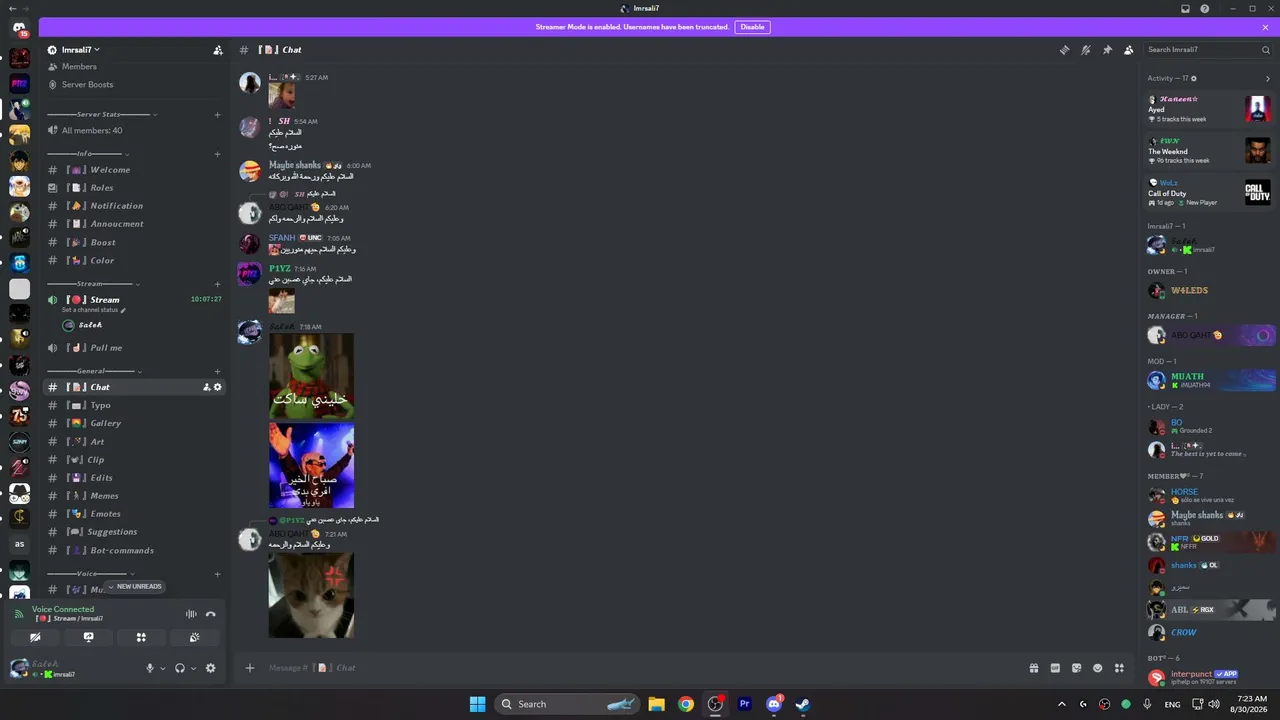
Task: Create a channel in the Stream category
Action: 217,284
